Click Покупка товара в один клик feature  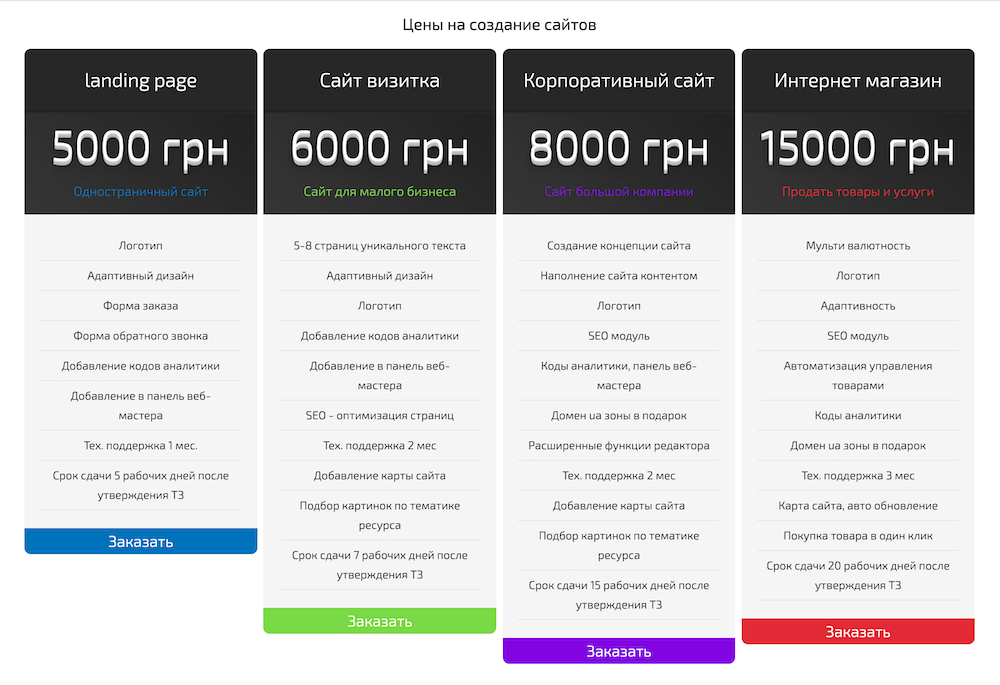[858, 536]
